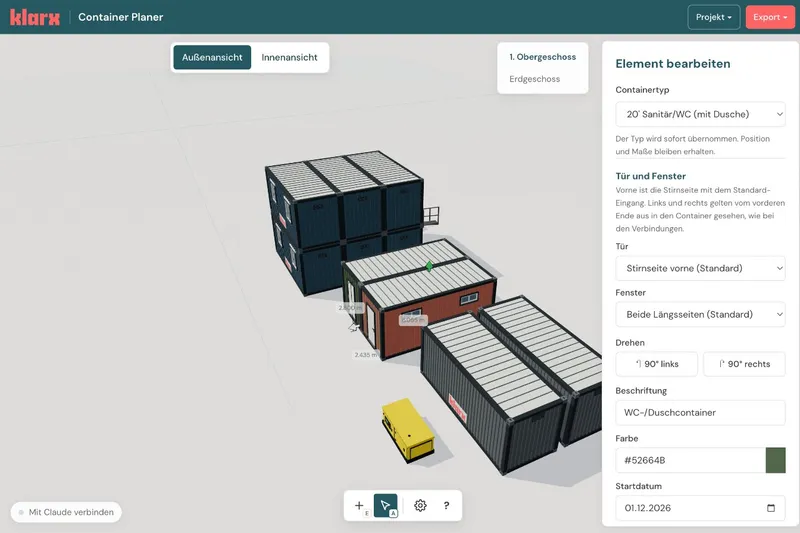Screen dimensions: 800x533
Task: Click the Tür und Fenster heading
Action: coord(651,176)
